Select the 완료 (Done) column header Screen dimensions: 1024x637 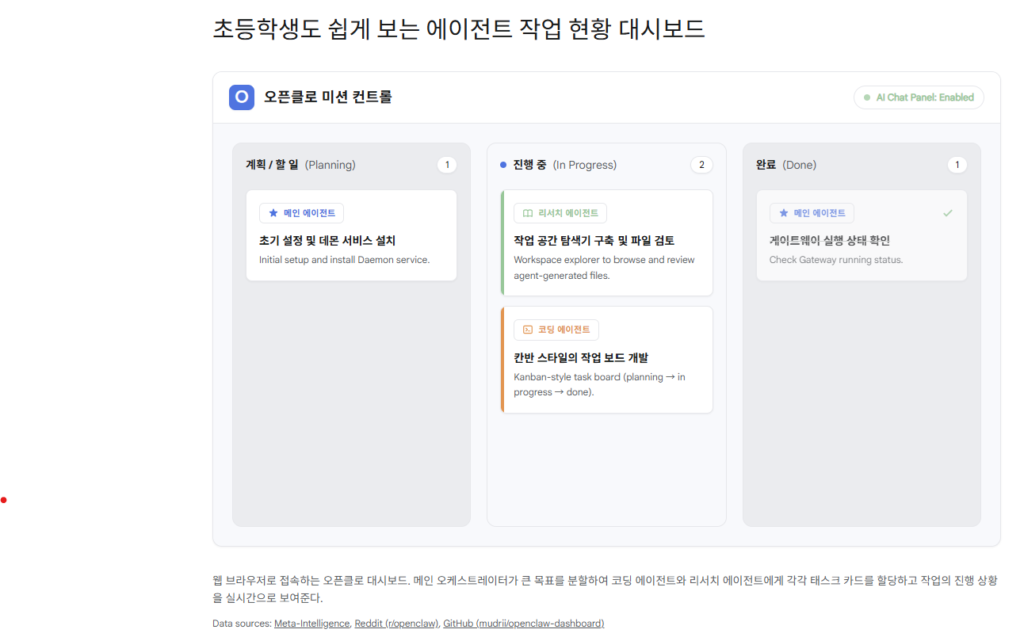click(786, 165)
